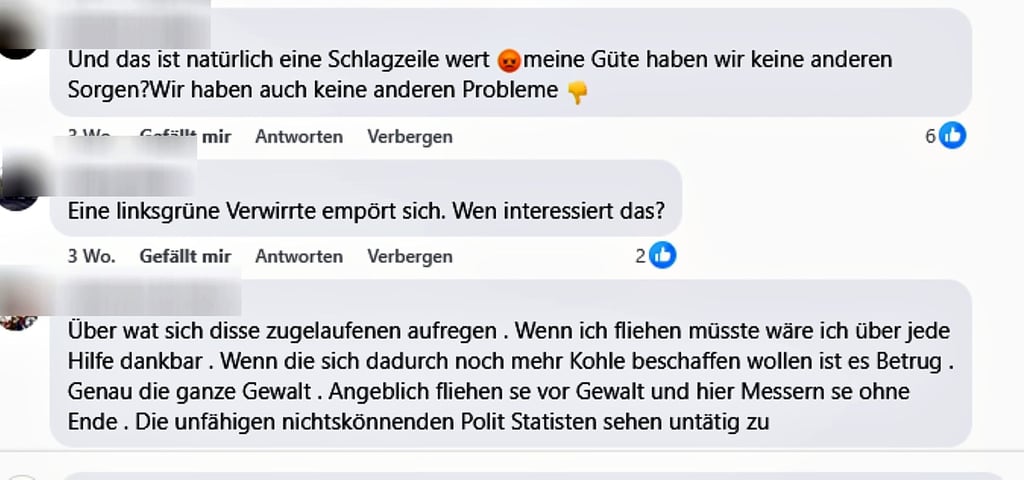Open the '3 Wo.' timestamp under the linksgrüne Verwirrte comment
Viewport: 1024px width, 480px height.
pyautogui.click(x=91, y=256)
